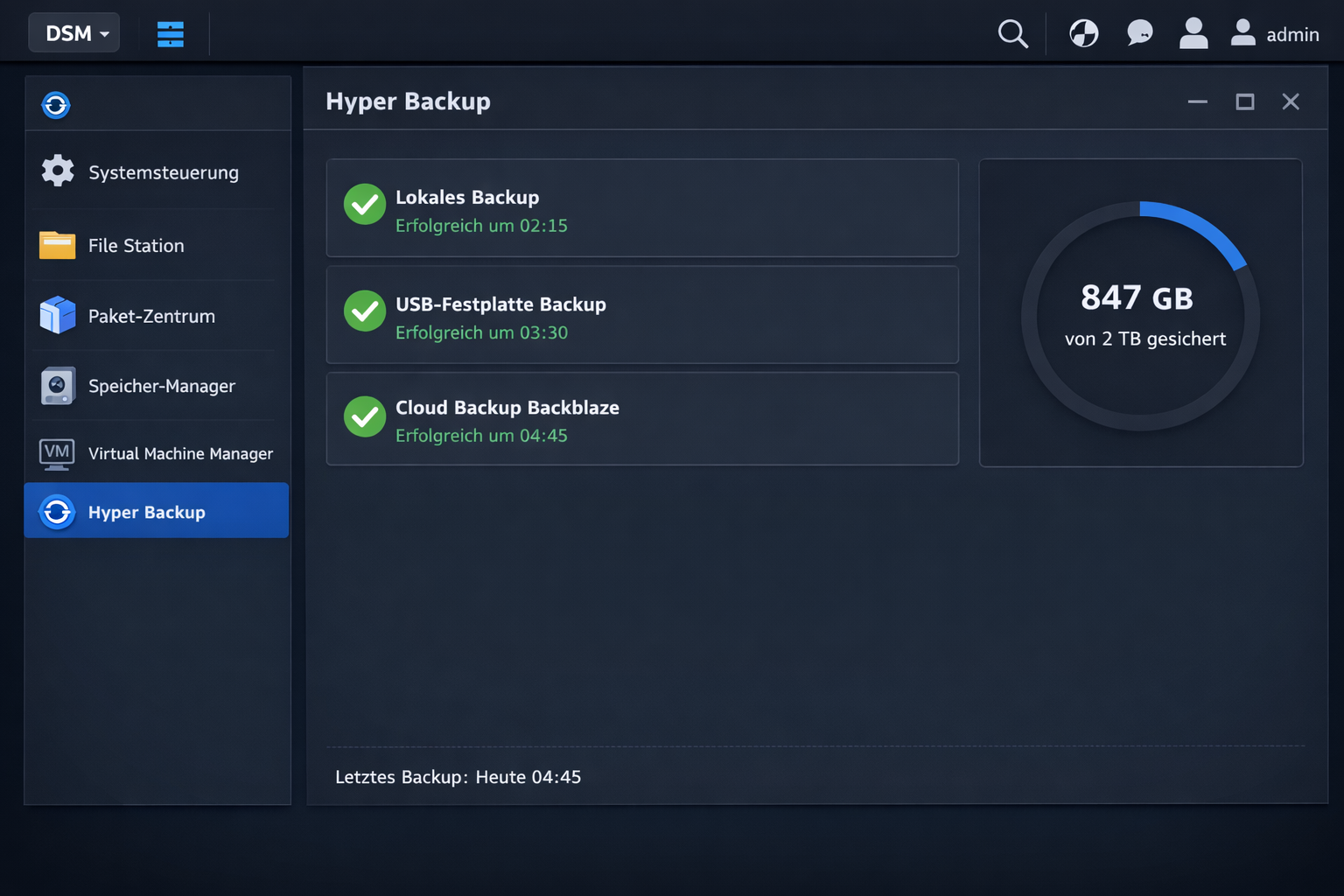The image size is (1344, 896).
Task: Click the resource monitor pie icon
Action: pos(1083,33)
